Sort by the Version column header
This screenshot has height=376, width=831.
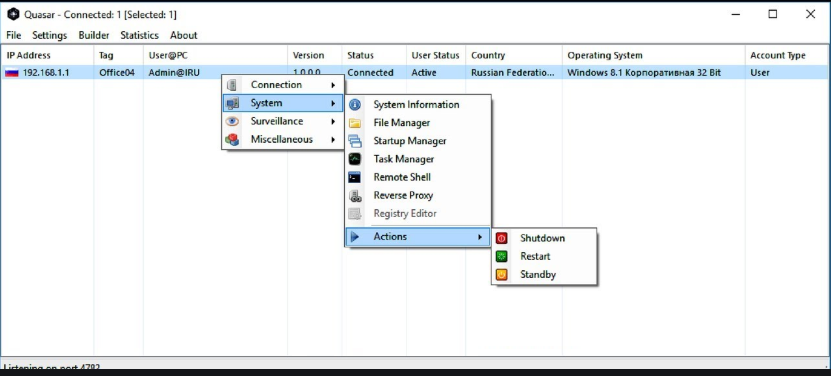pos(315,55)
